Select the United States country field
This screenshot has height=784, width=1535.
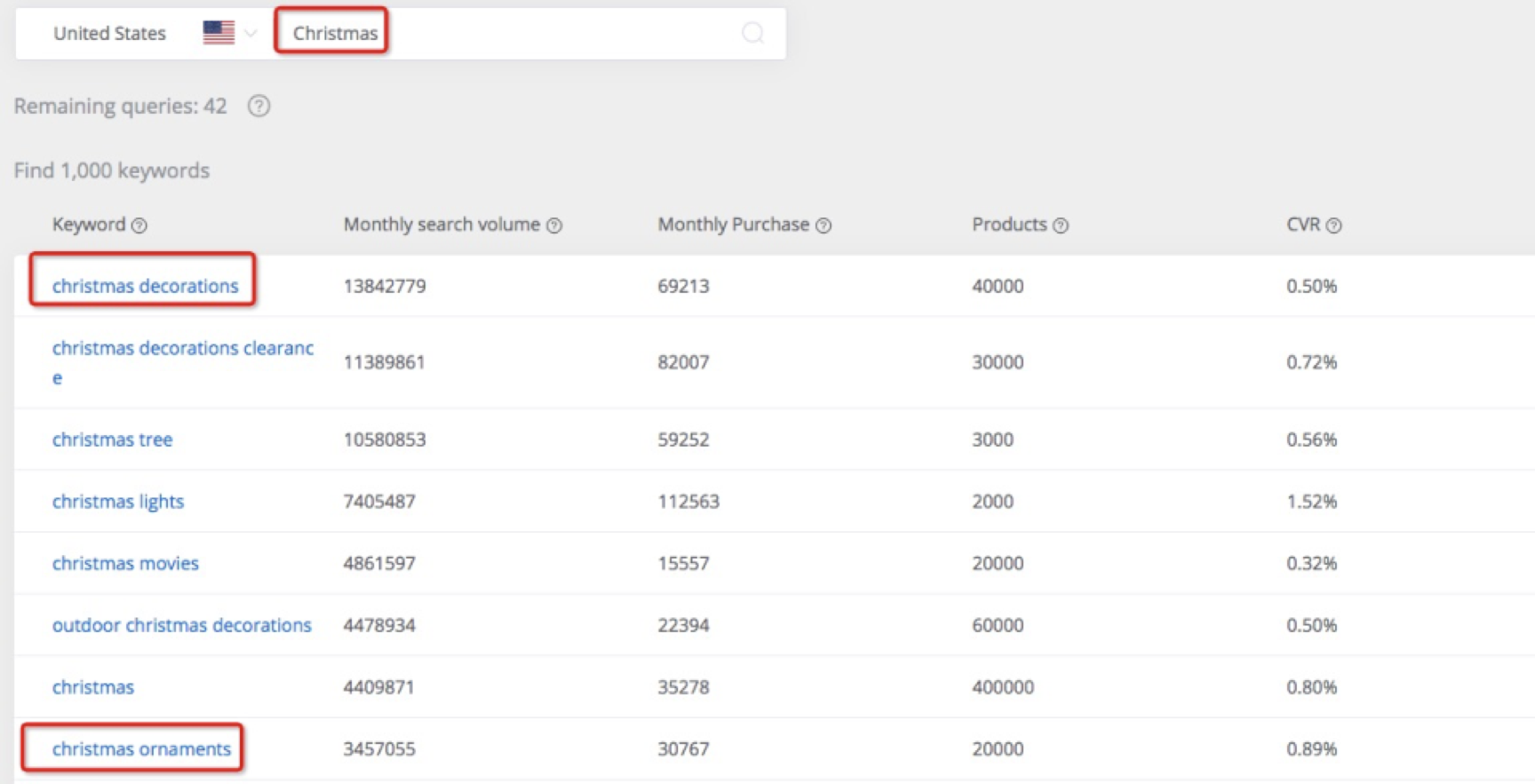(x=109, y=34)
